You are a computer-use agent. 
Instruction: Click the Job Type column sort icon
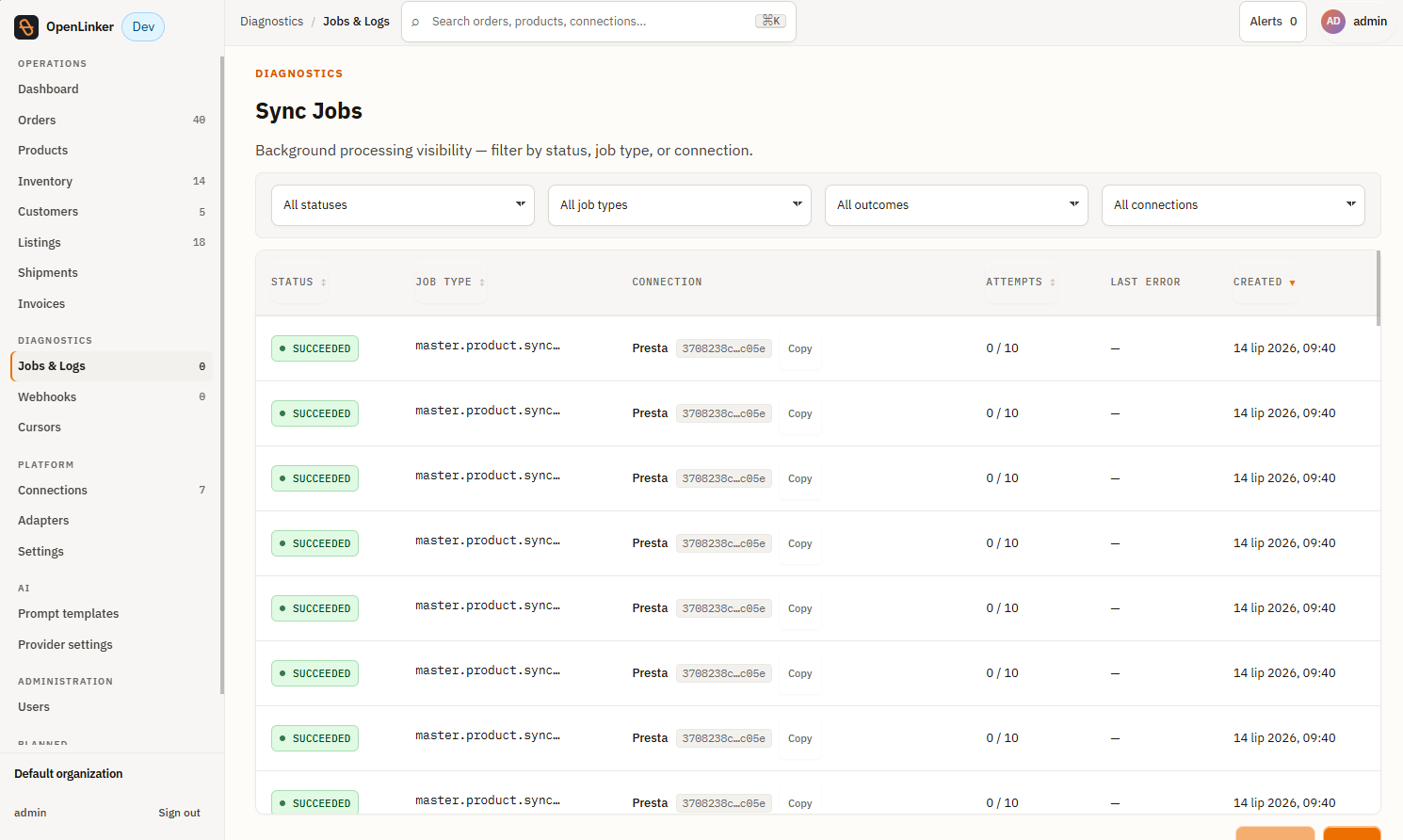point(482,283)
